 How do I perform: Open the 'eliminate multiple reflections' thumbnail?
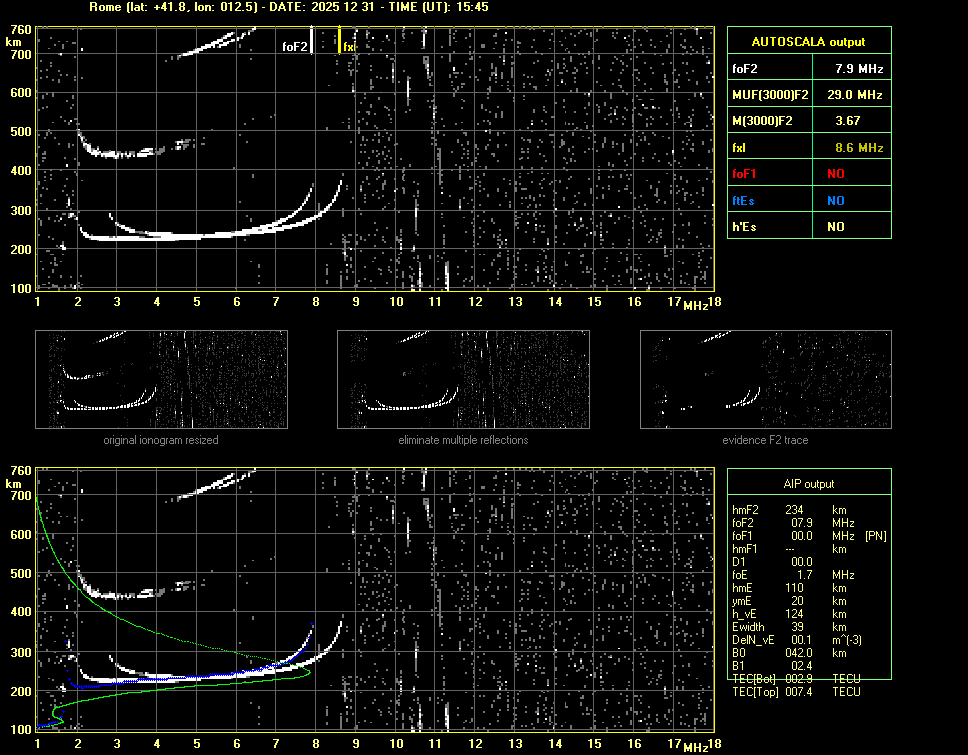click(x=463, y=379)
